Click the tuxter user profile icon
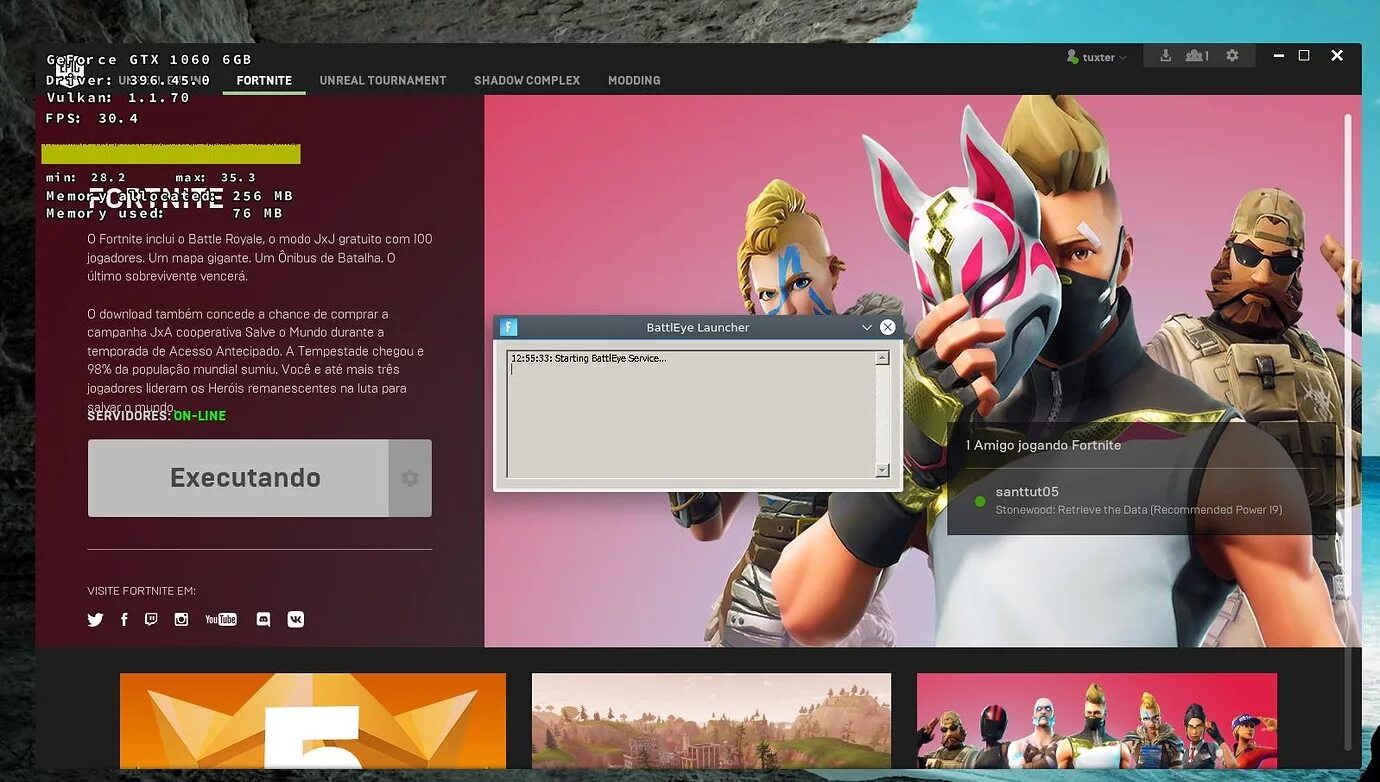 pyautogui.click(x=1072, y=57)
